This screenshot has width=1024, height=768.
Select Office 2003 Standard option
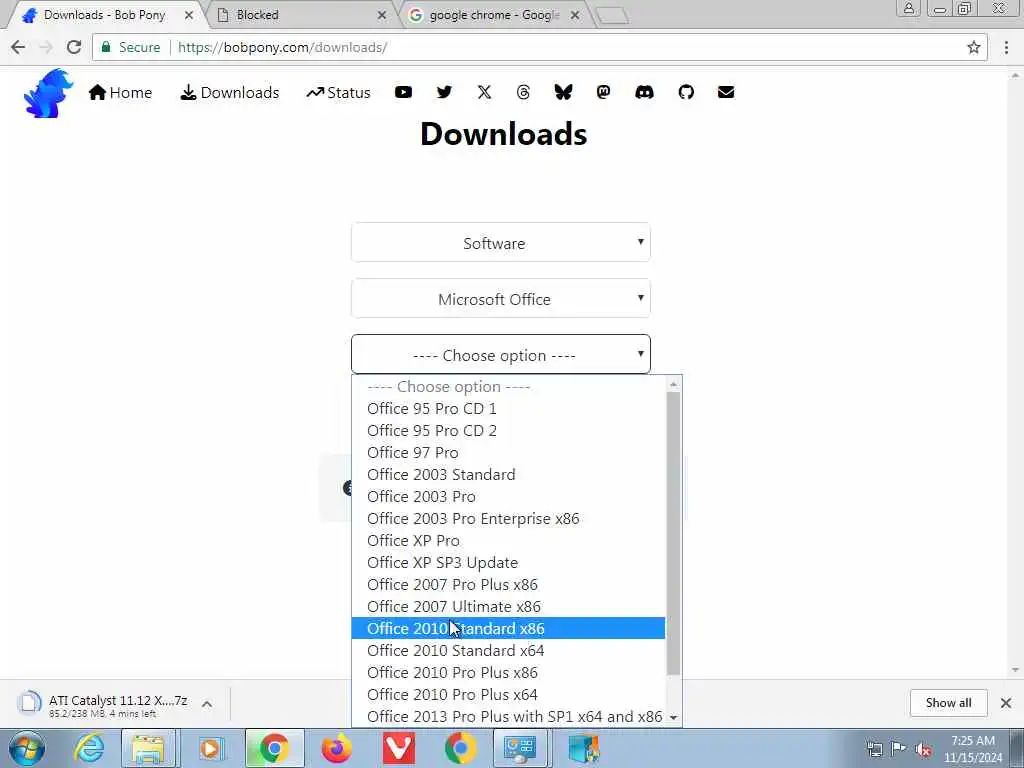(508, 474)
